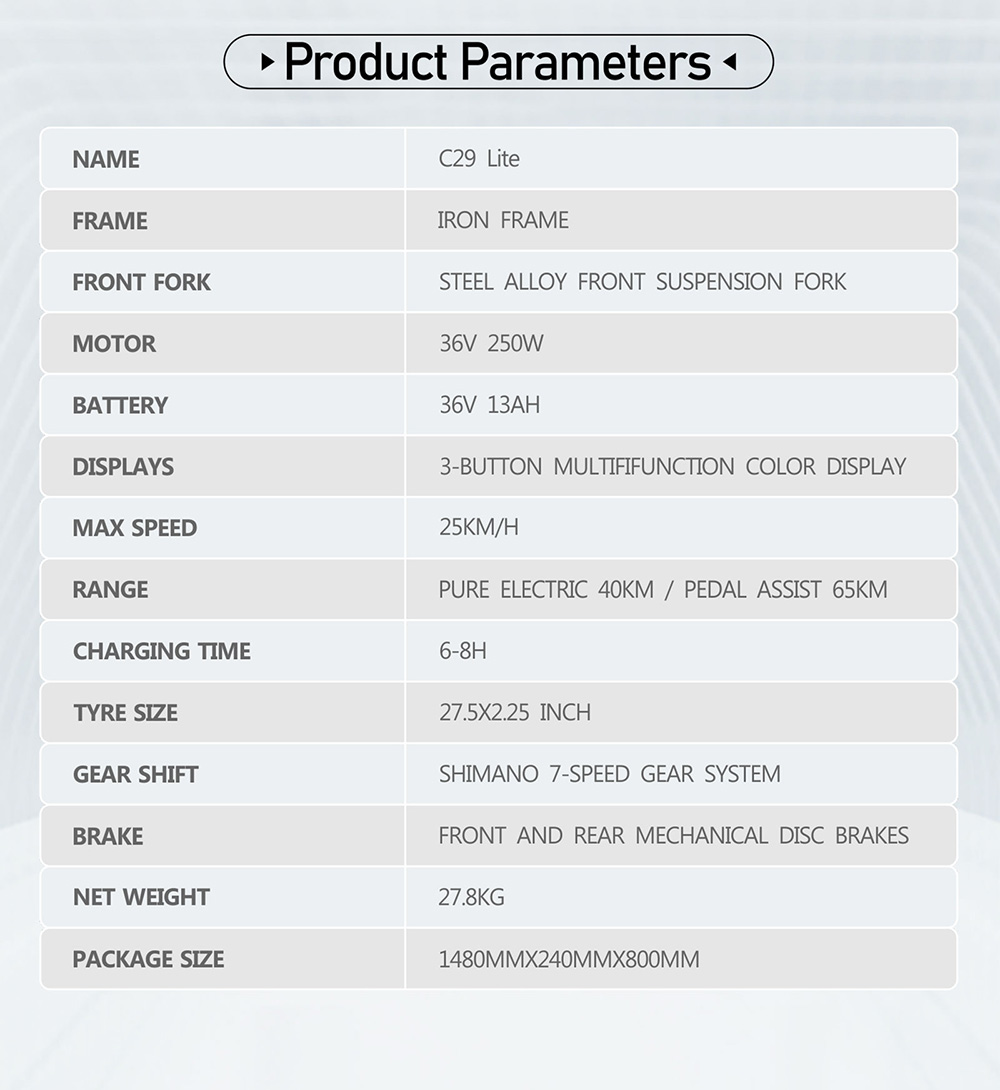The height and width of the screenshot is (1090, 1000).
Task: Select the NAME row label
Action: coord(106,159)
